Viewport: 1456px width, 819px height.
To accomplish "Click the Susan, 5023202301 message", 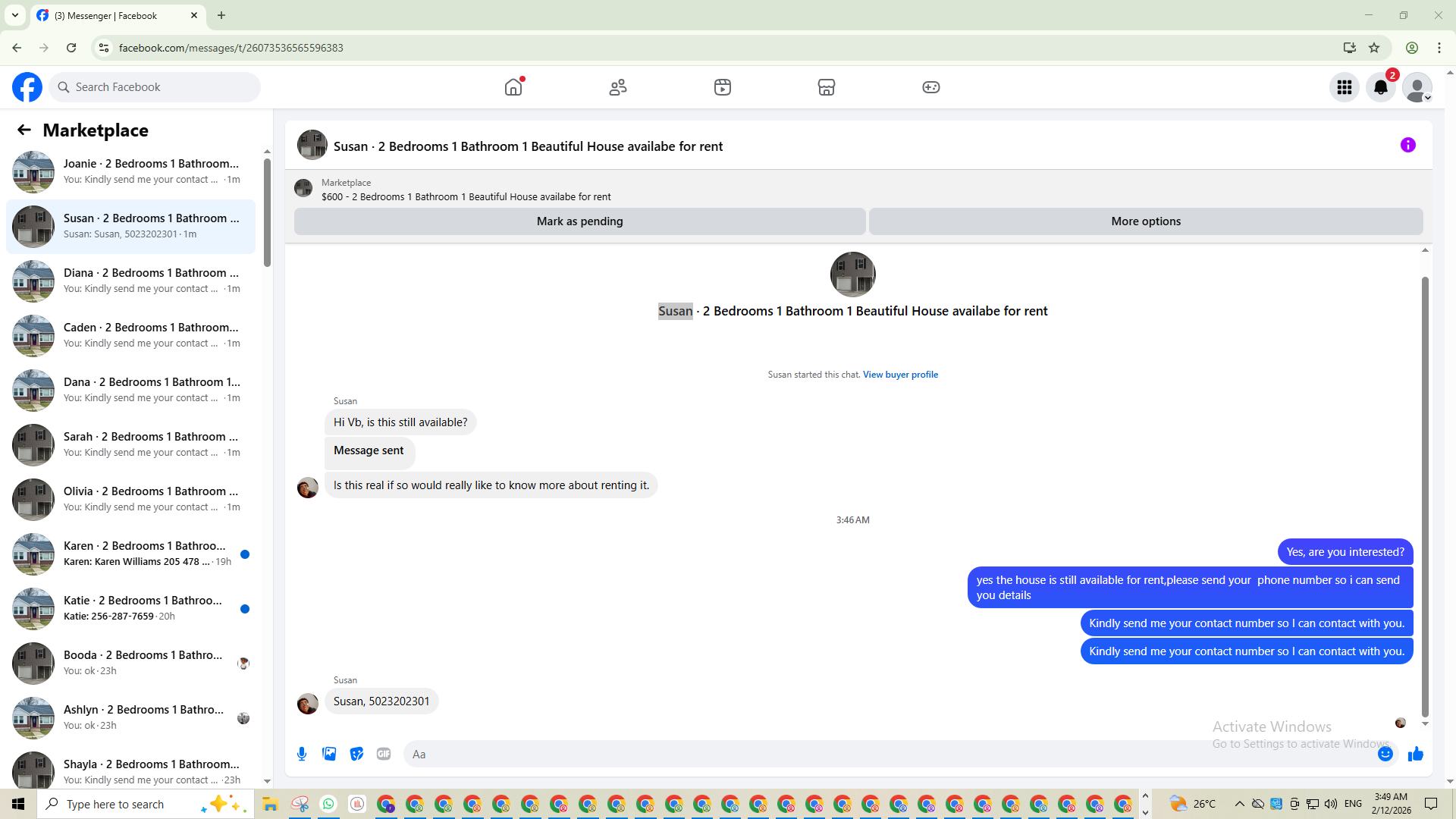I will pyautogui.click(x=381, y=701).
